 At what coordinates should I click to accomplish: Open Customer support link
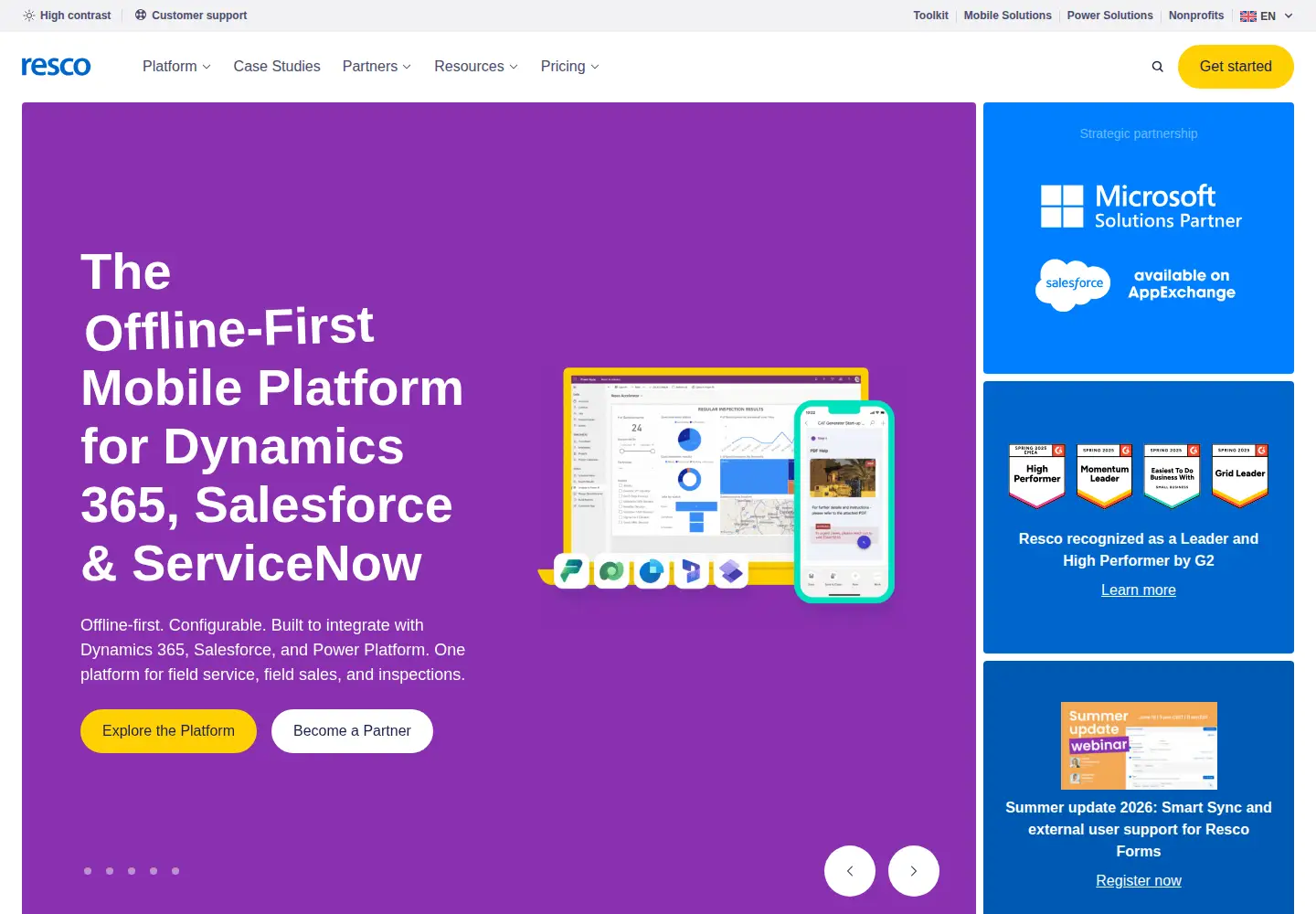[191, 16]
